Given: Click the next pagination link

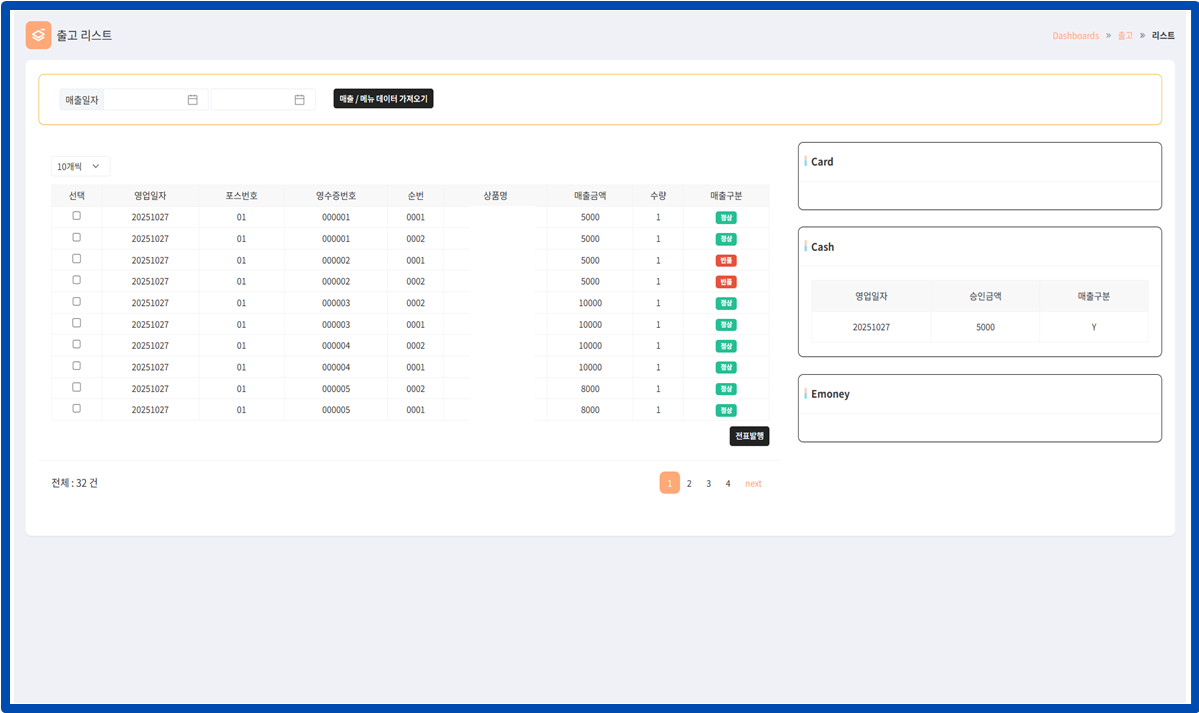Looking at the screenshot, I should point(753,484).
